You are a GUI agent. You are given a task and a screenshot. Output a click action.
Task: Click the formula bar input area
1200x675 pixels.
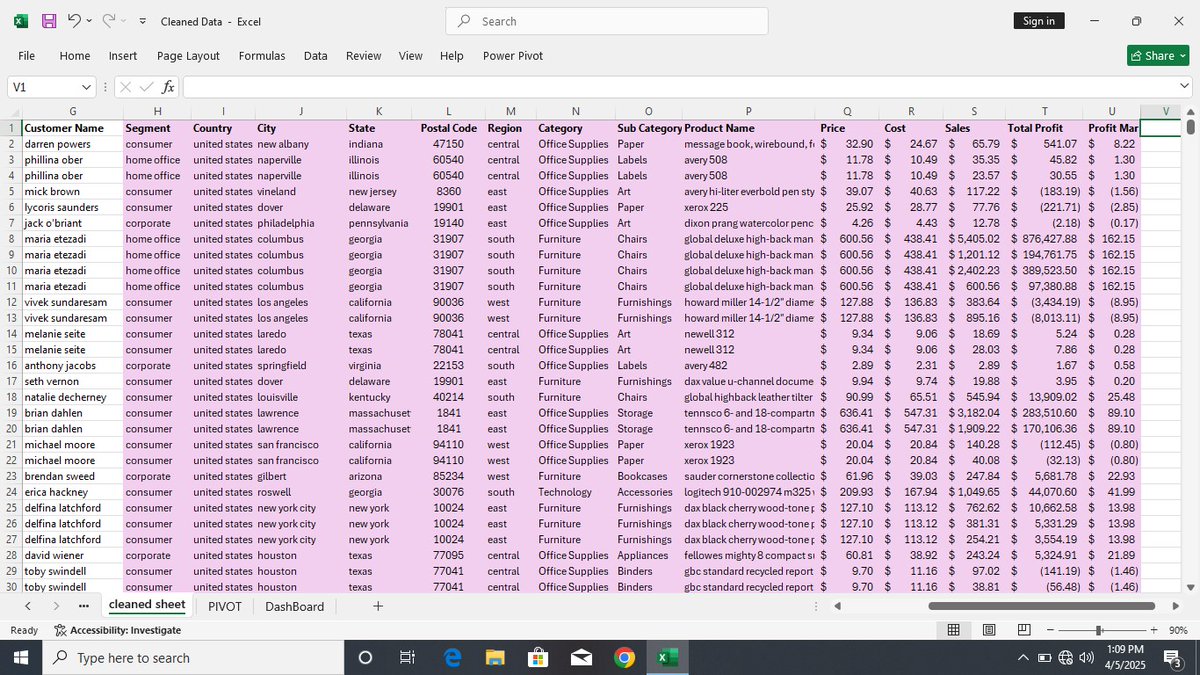pyautogui.click(x=680, y=87)
